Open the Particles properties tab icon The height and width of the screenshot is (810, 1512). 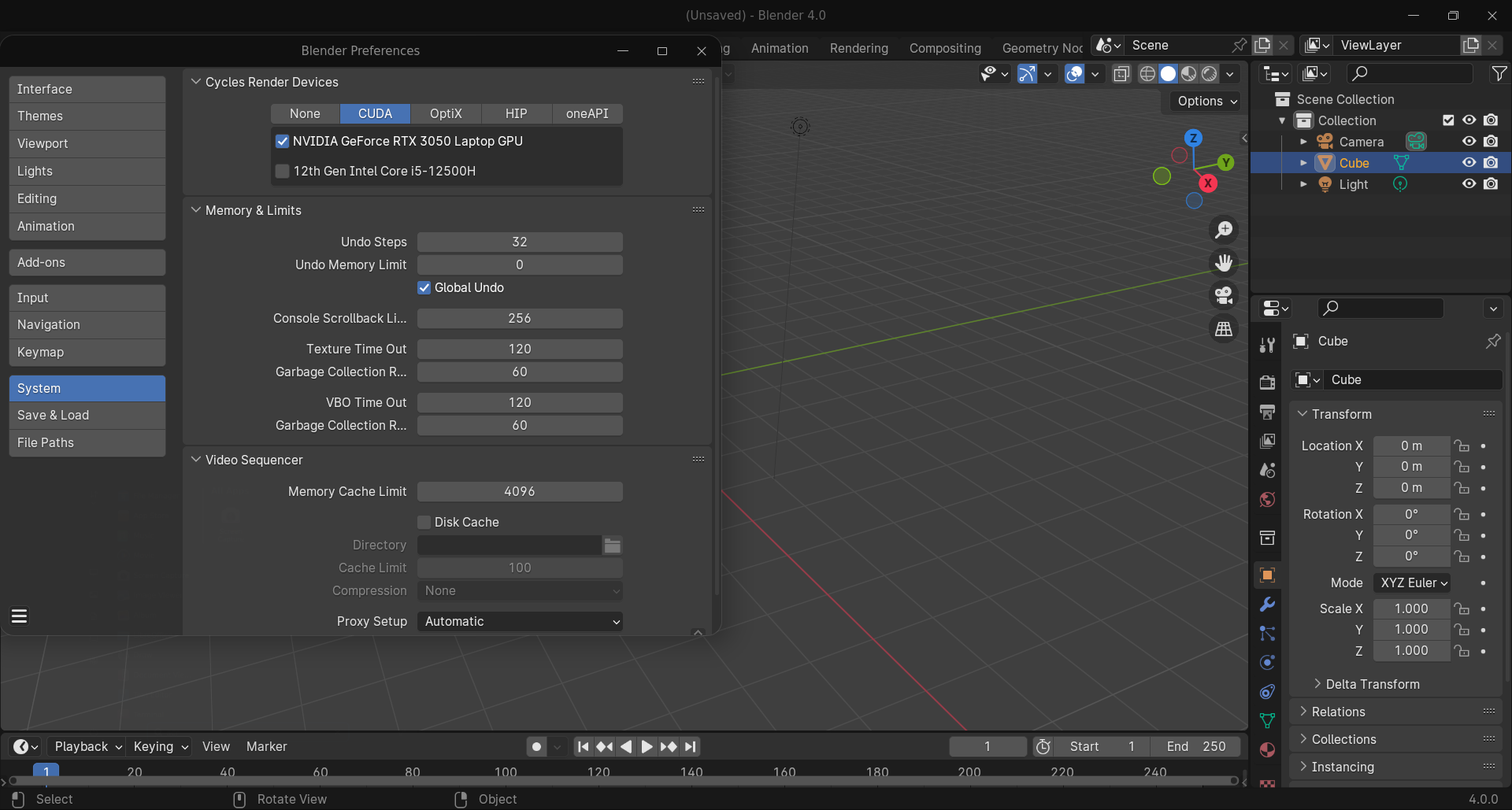[x=1267, y=633]
